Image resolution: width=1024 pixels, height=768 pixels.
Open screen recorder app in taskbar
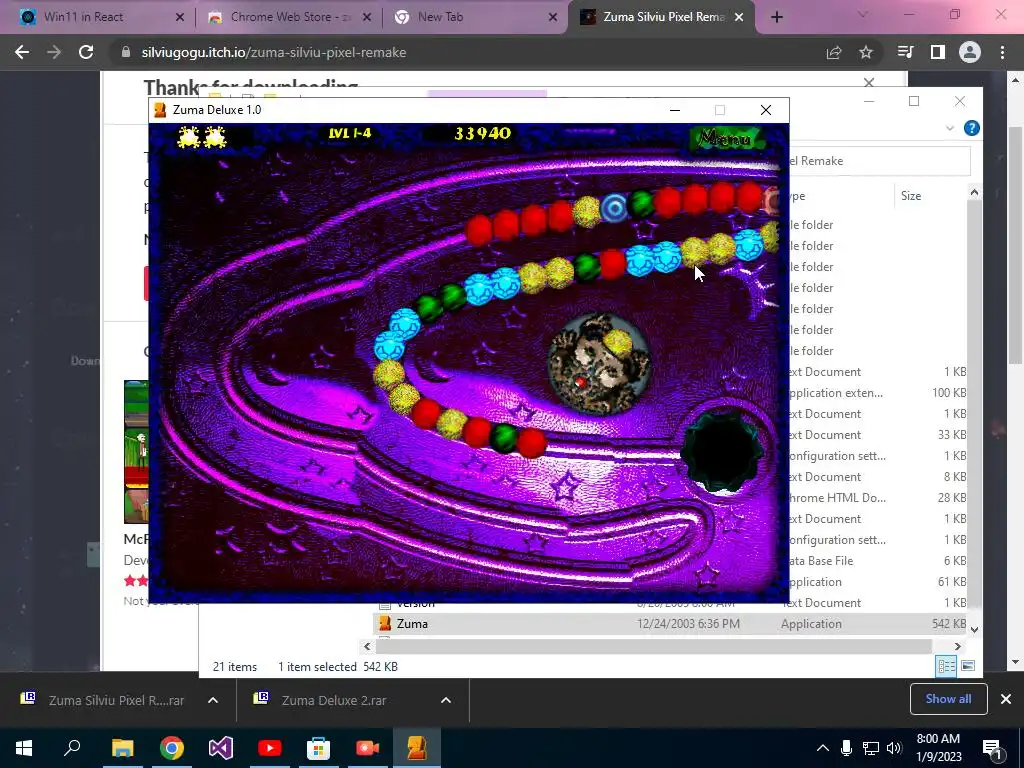point(368,748)
